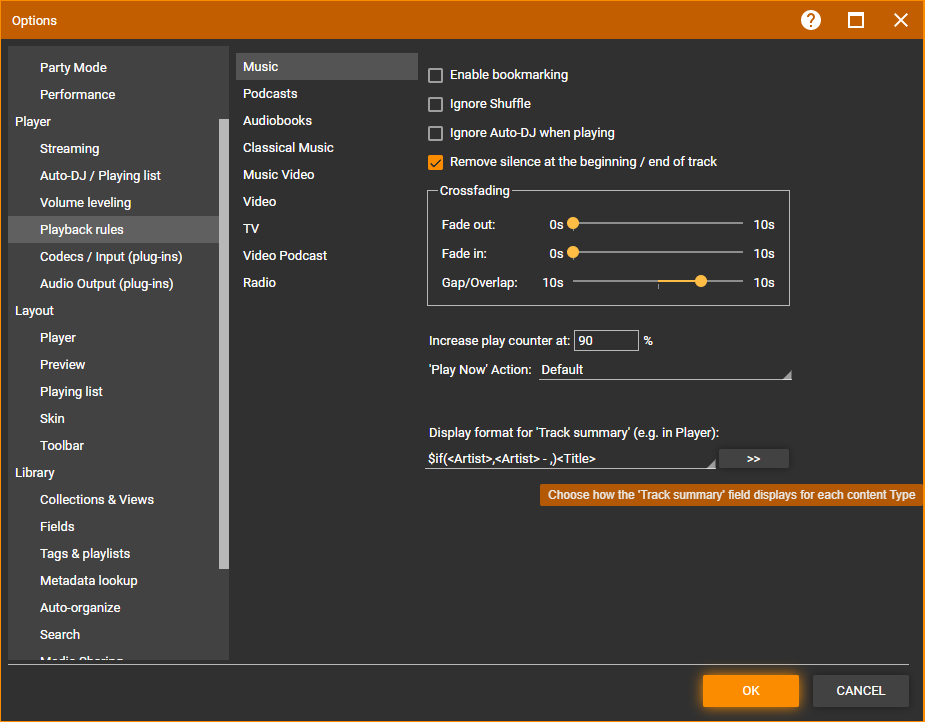Toggle the Ignore Shuffle checkbox

(x=435, y=104)
